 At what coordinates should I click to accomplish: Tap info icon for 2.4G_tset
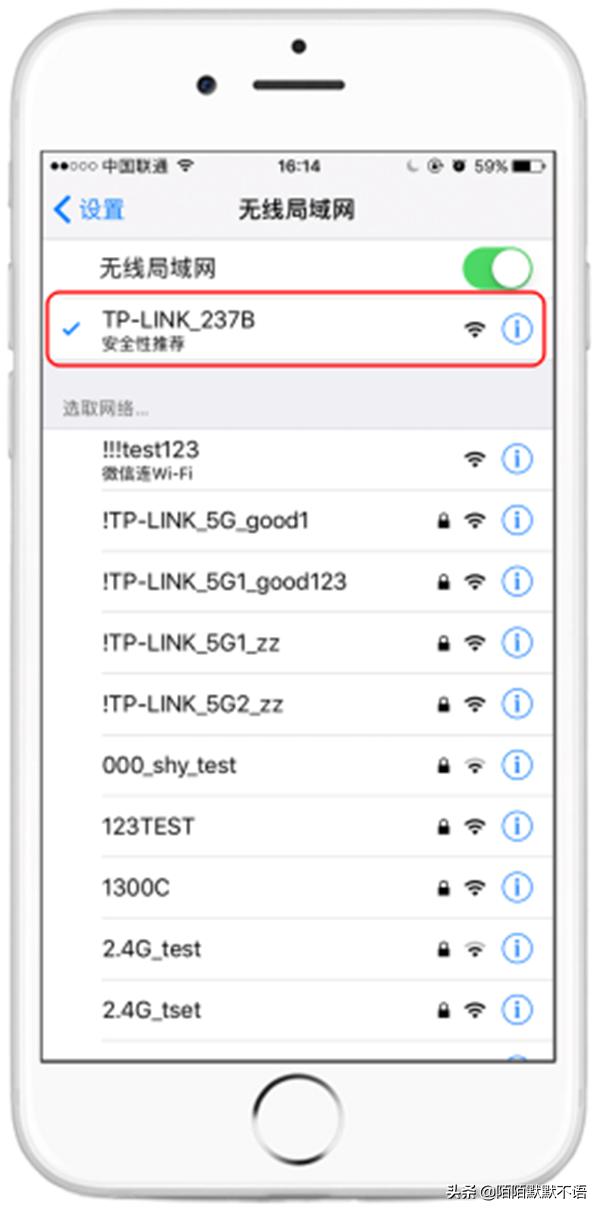(516, 1010)
